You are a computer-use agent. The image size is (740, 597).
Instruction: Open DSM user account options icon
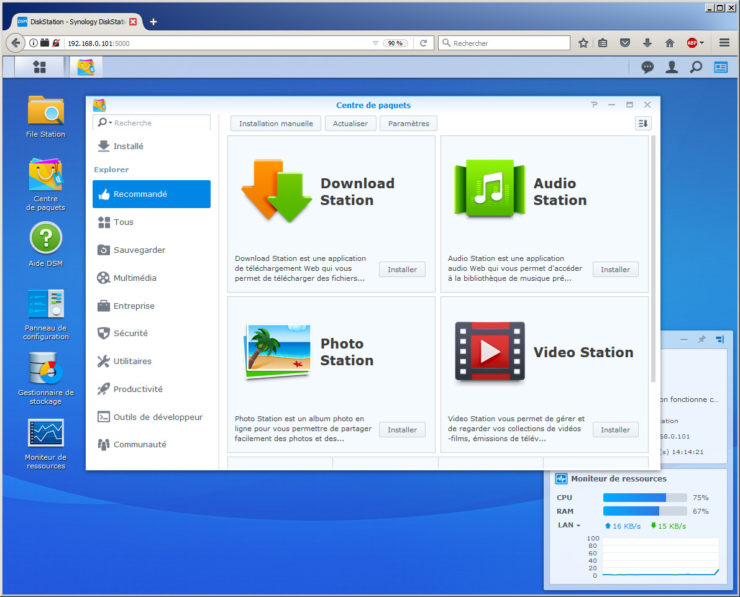[672, 67]
